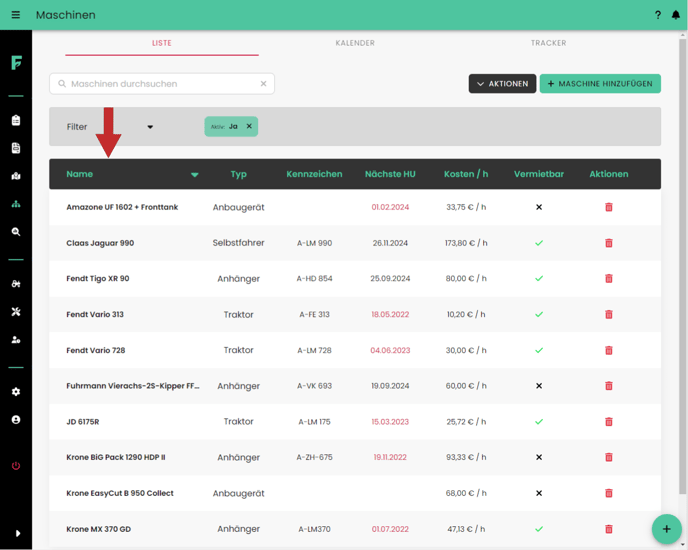Click the green F logo in sidebar
Image resolution: width=688 pixels, height=550 pixels.
pos(16,63)
